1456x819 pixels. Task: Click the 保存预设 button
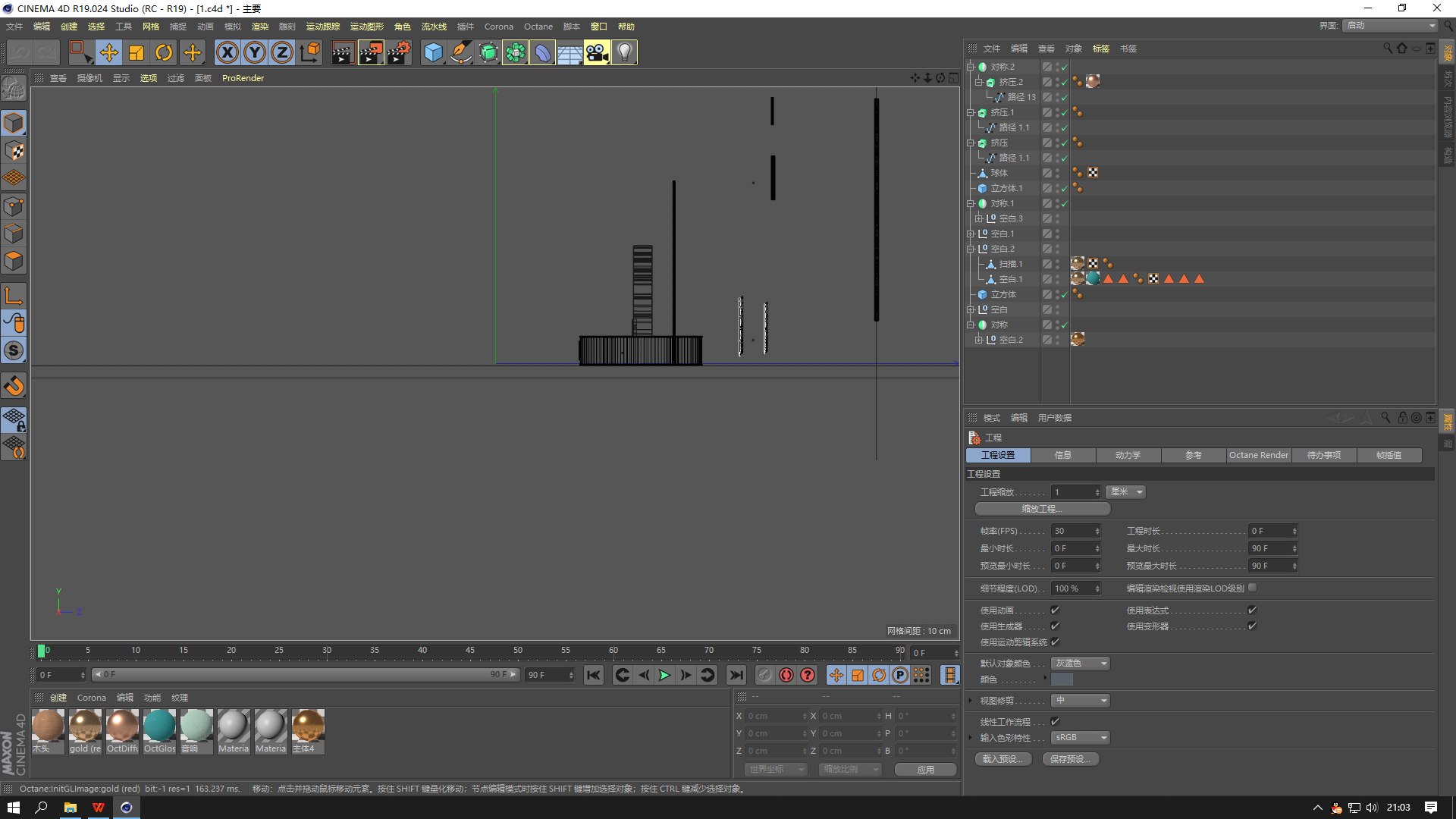click(x=1070, y=759)
